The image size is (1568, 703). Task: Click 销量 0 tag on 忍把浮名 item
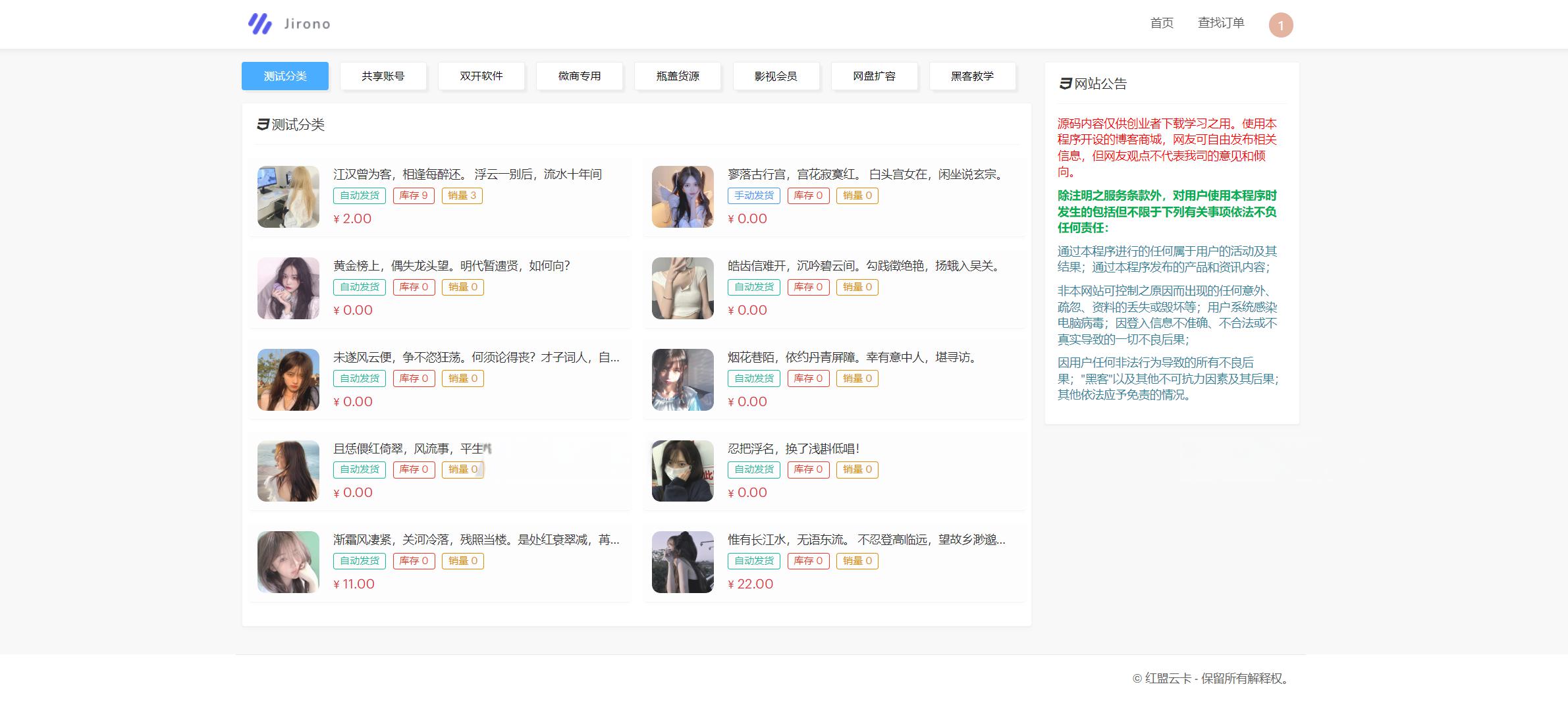click(857, 469)
